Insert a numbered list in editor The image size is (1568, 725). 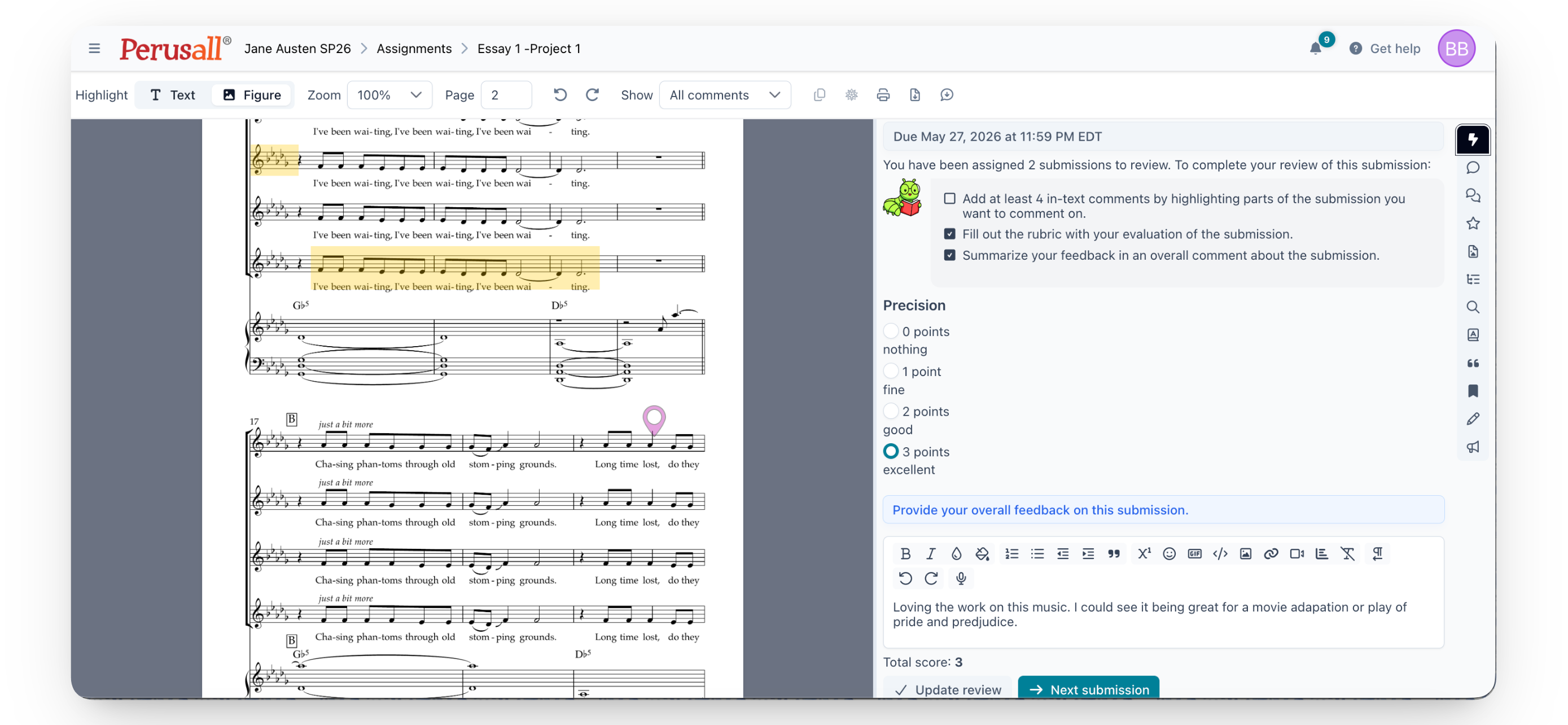pyautogui.click(x=1011, y=553)
